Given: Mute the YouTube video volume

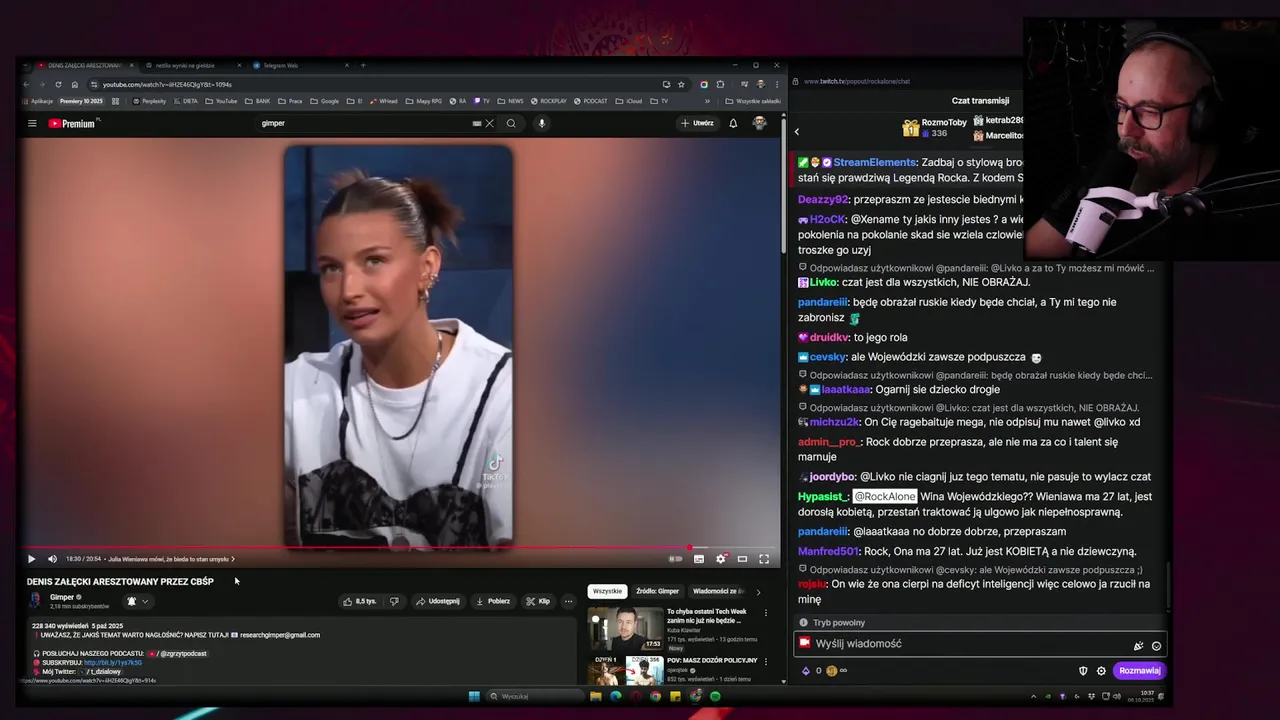Looking at the screenshot, I should point(52,559).
